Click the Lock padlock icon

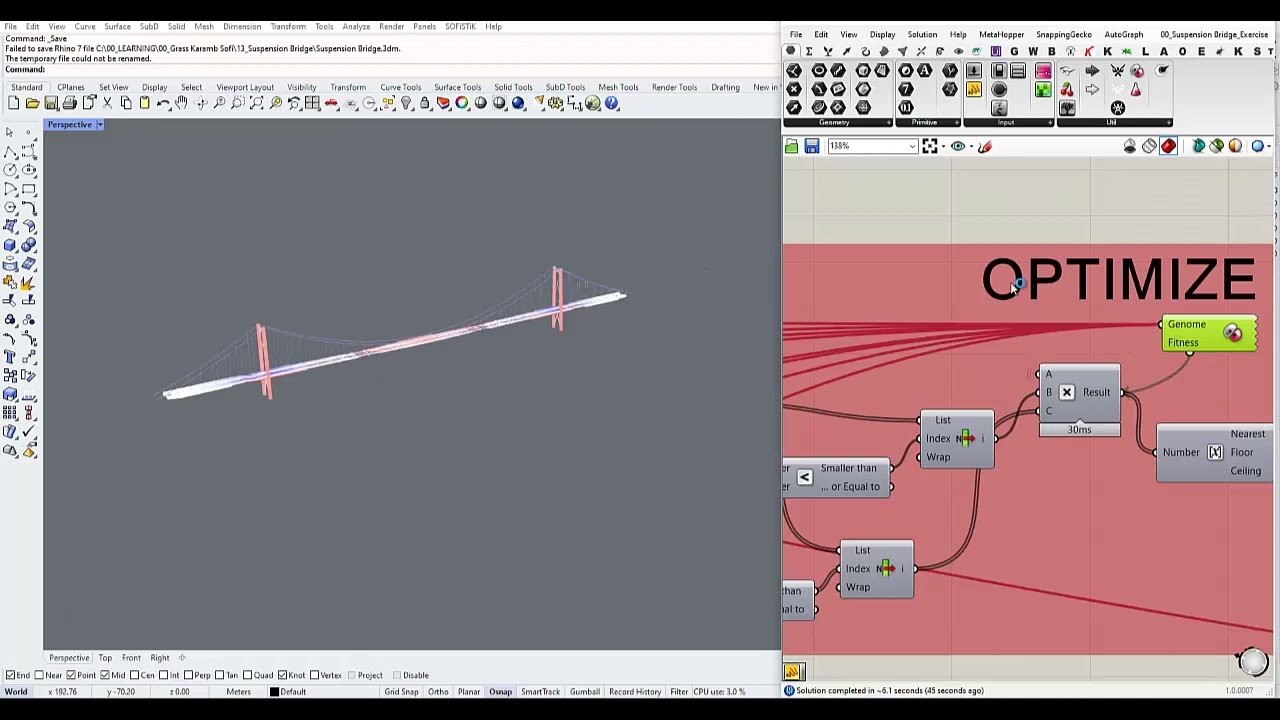(x=425, y=103)
